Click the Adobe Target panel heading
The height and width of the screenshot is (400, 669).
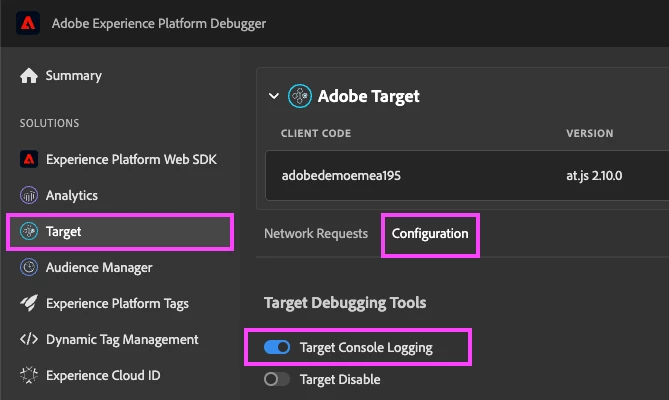(x=369, y=96)
